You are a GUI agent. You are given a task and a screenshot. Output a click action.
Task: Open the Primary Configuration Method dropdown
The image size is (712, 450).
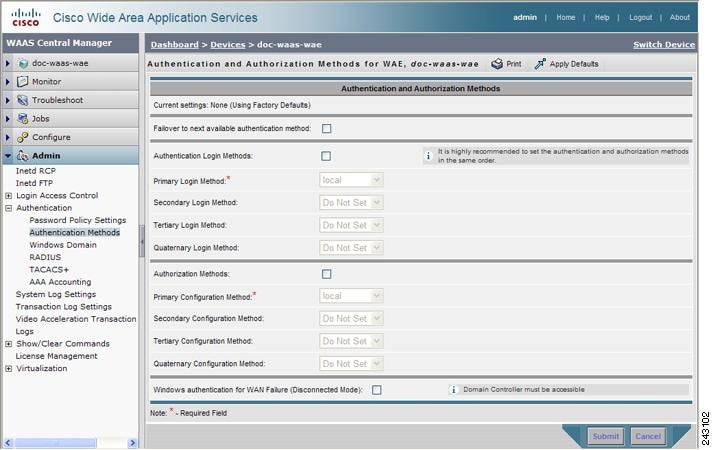(x=351, y=296)
